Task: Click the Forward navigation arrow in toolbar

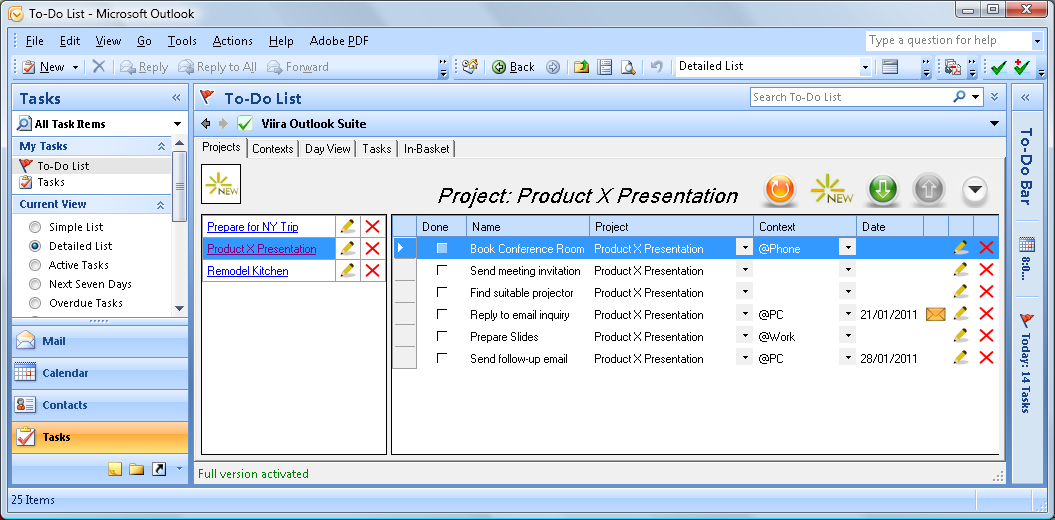Action: click(553, 67)
